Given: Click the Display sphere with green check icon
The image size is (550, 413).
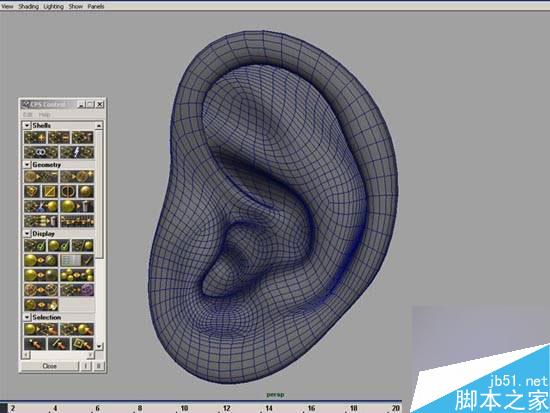Looking at the screenshot, I should (59, 245).
